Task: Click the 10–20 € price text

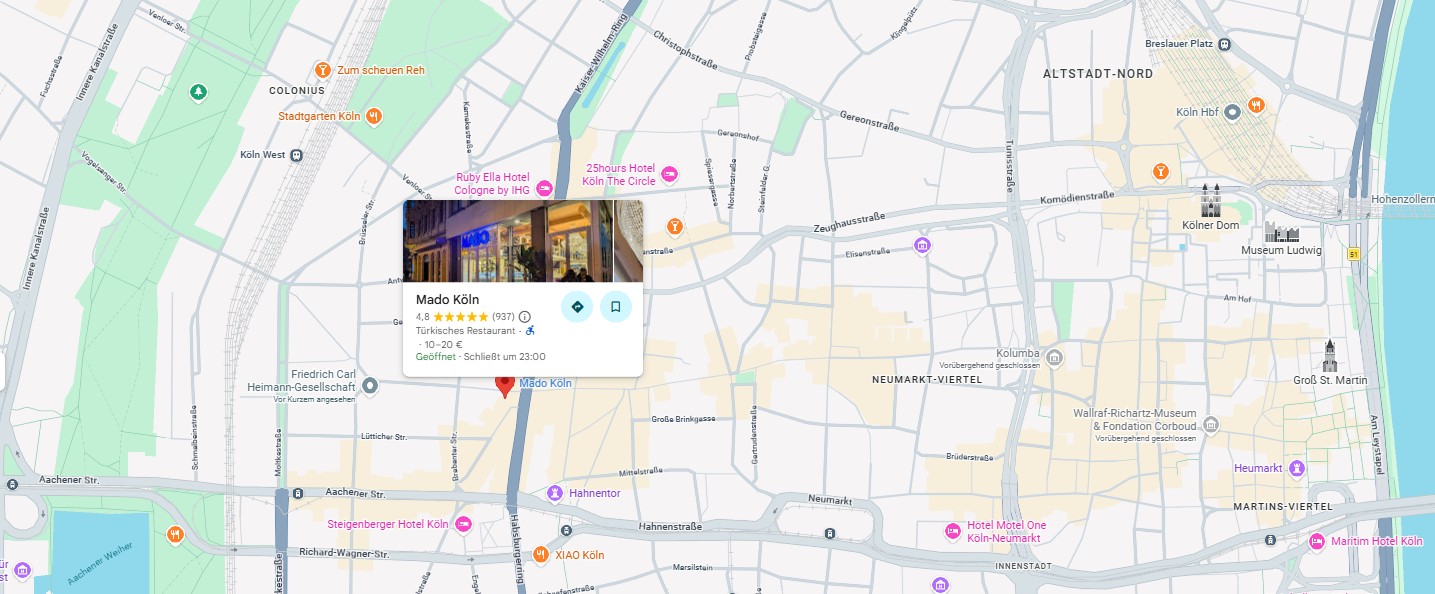Action: coord(444,344)
